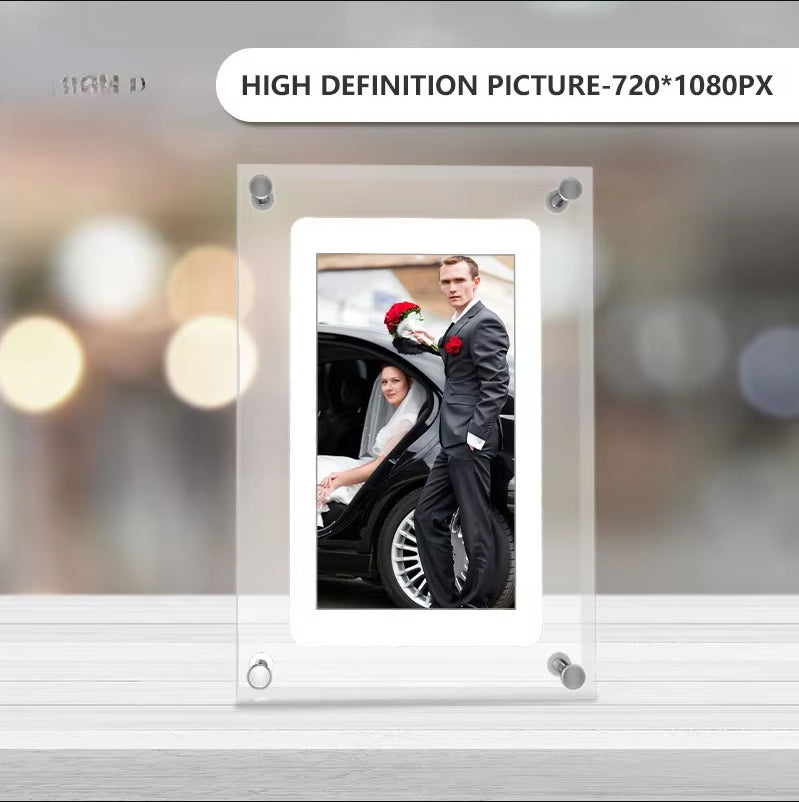Click the large yellow bokeh light at left edge
This screenshot has width=799, height=802.
tap(38, 364)
